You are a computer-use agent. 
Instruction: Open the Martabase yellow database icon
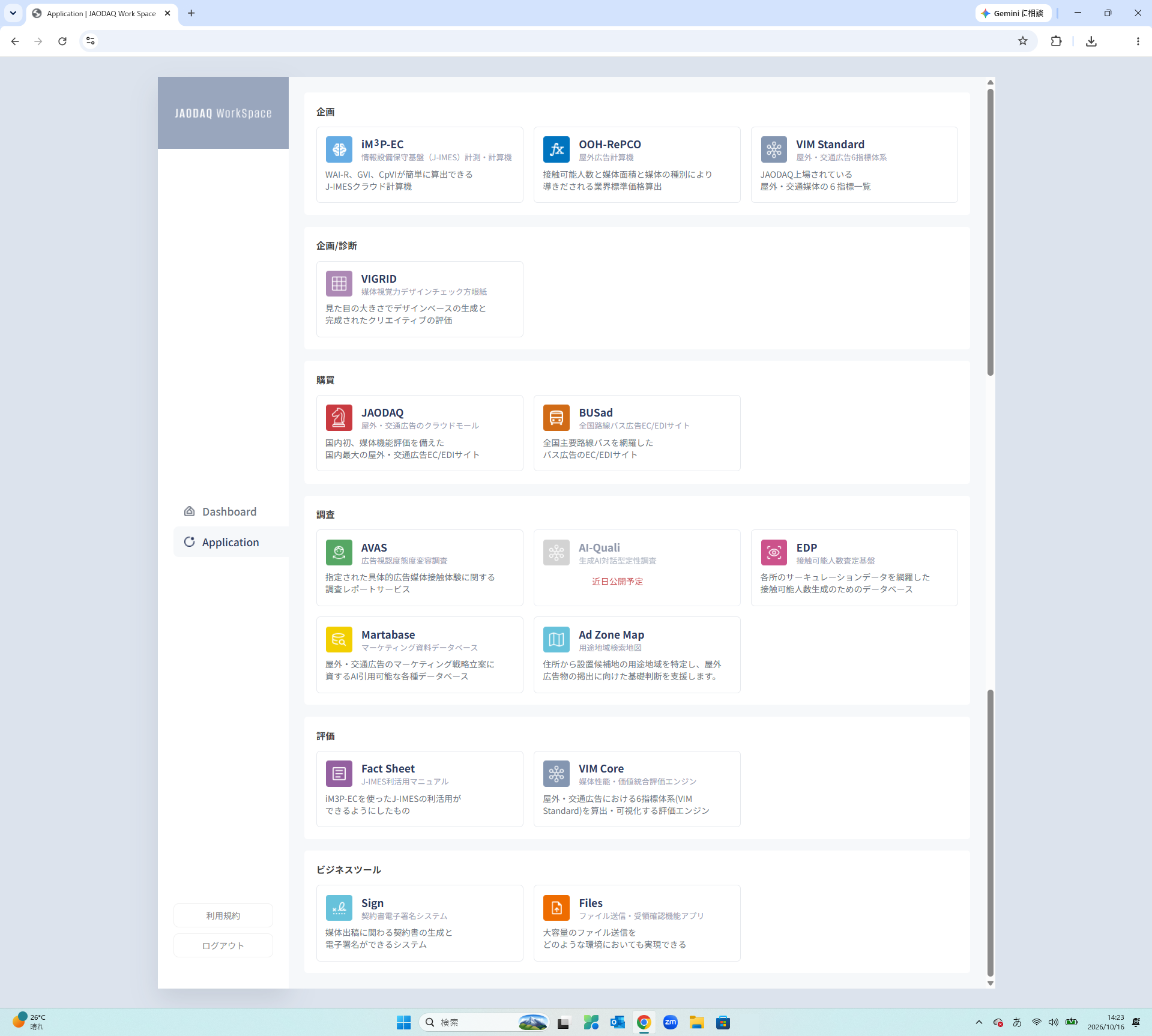tap(339, 639)
